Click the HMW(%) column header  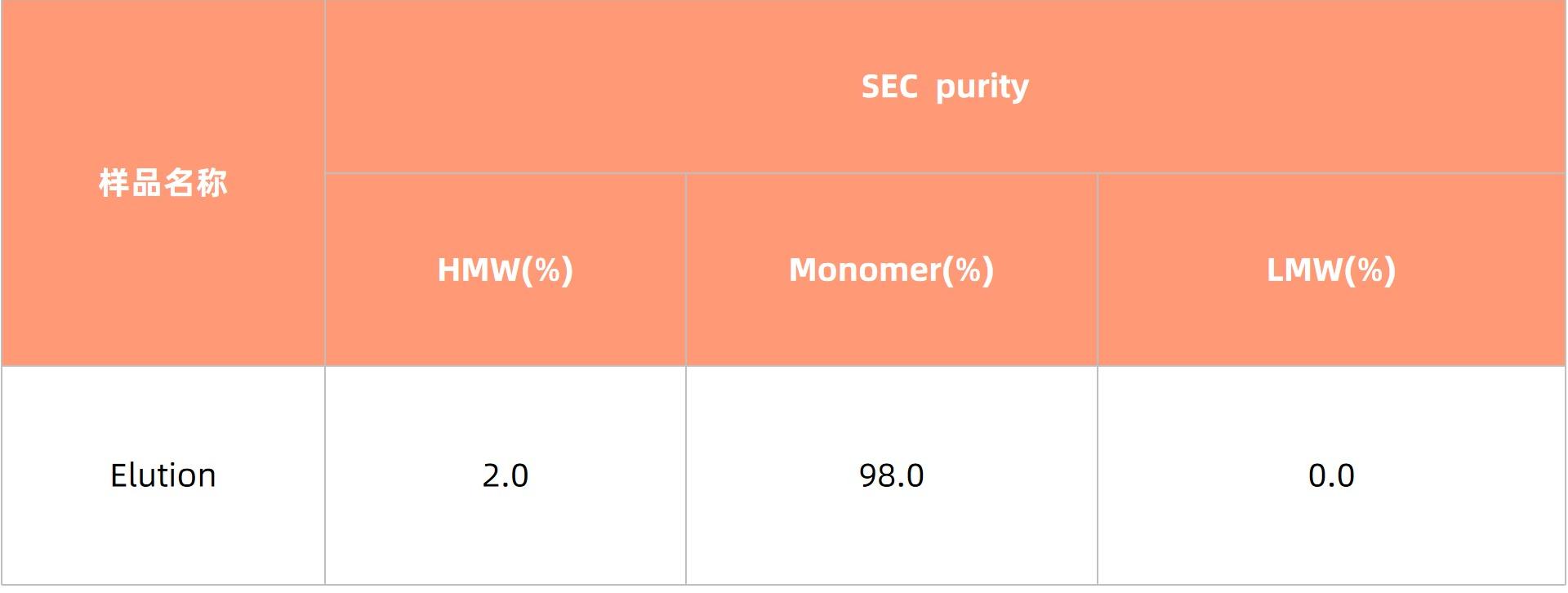[x=505, y=270]
